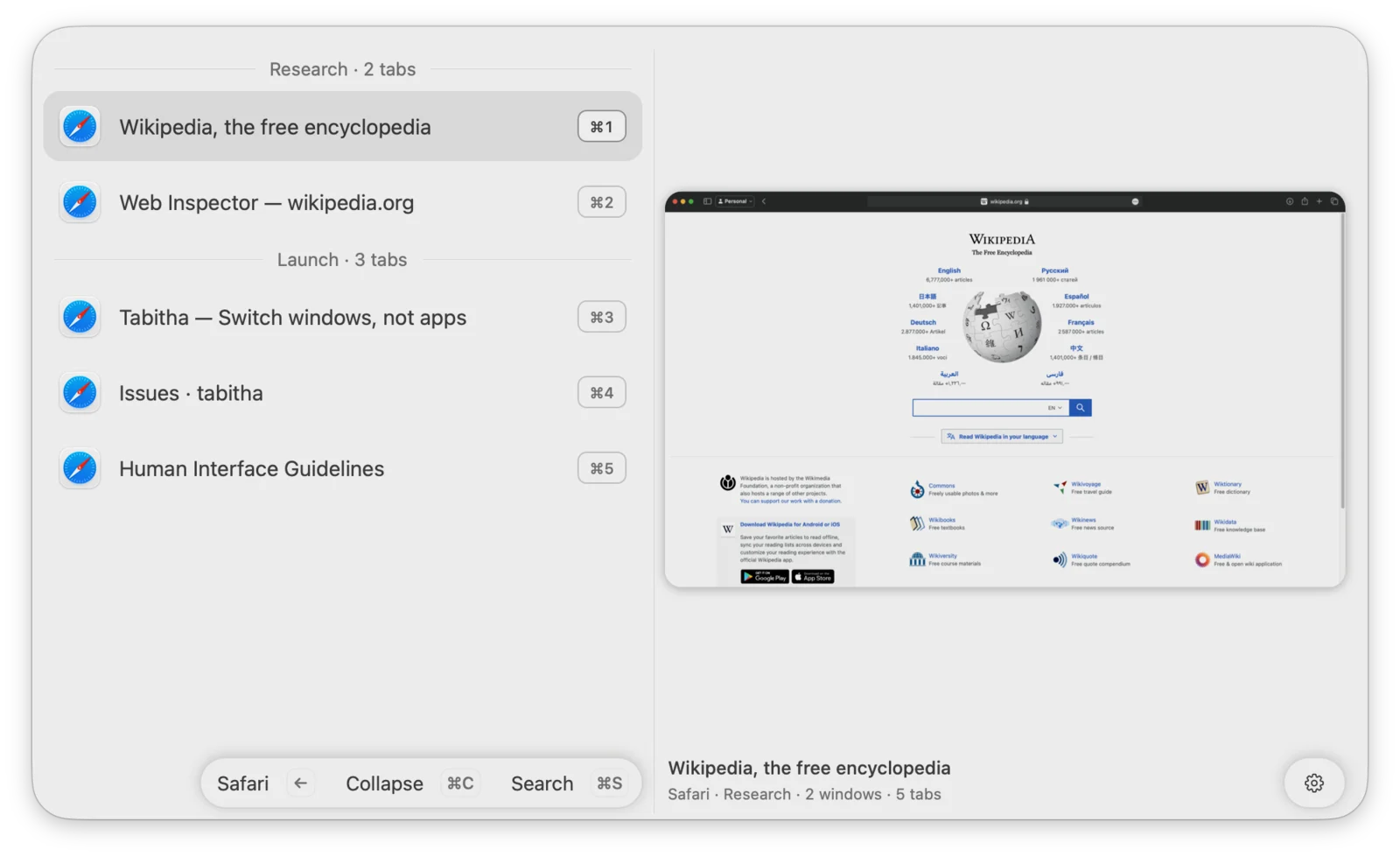
Task: Click the ⌘4 shortcut badge
Action: click(x=601, y=392)
